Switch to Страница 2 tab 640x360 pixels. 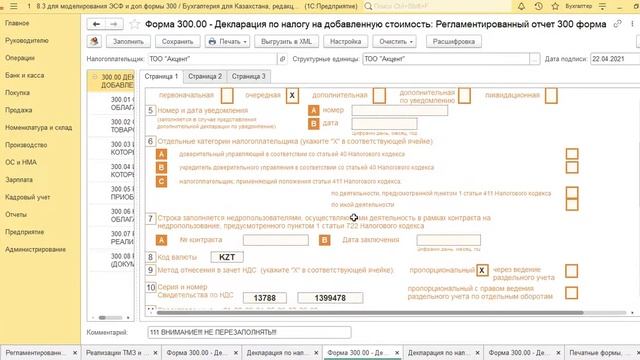[205, 76]
